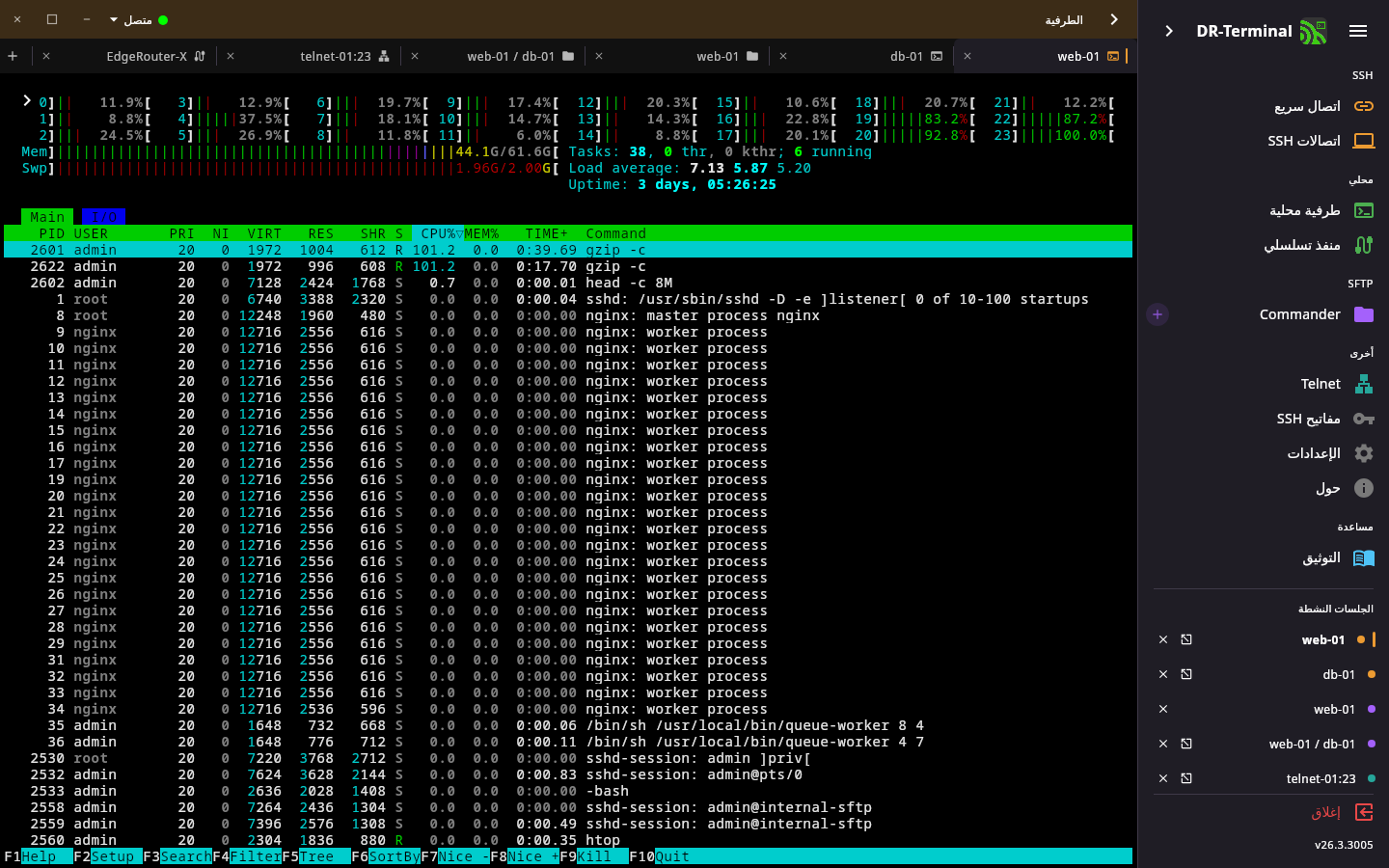Screen dimensions: 1389x868
Task: Select process row 'head -c 8M'
Action: (568, 283)
